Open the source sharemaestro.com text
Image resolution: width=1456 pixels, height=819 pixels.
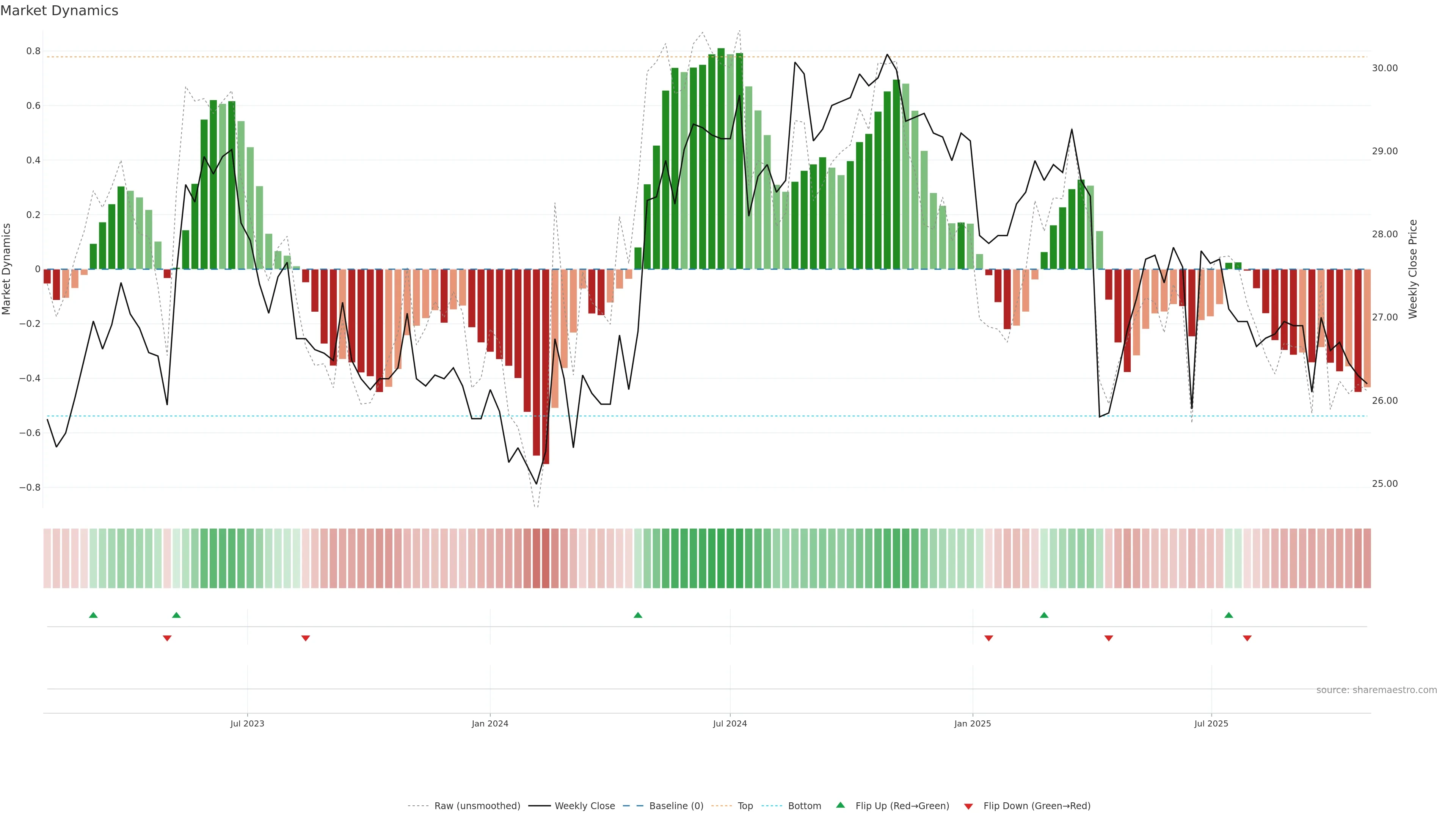[1376, 690]
